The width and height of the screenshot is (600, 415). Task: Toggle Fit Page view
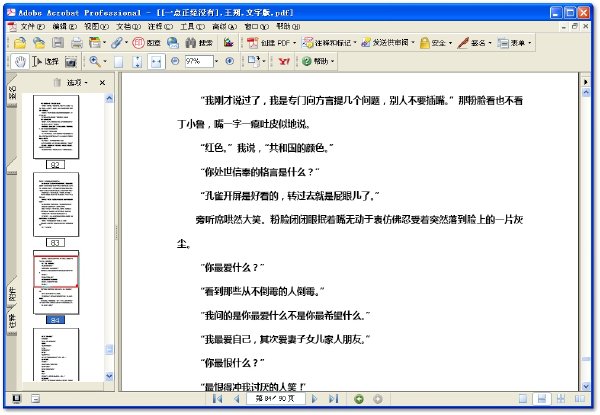coord(137,62)
